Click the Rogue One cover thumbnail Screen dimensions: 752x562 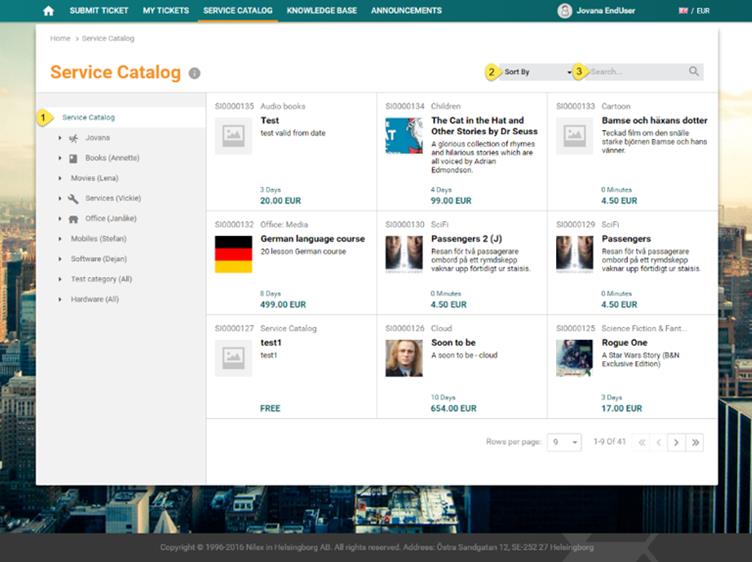pyautogui.click(x=575, y=358)
